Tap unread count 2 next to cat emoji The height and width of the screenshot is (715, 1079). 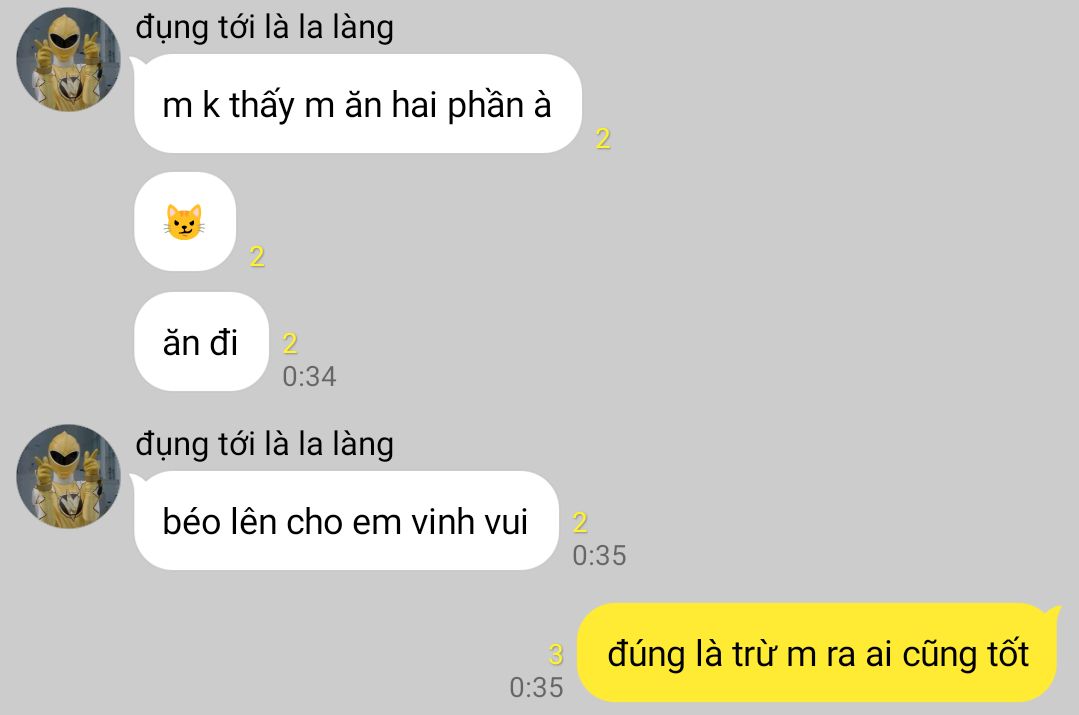[257, 257]
